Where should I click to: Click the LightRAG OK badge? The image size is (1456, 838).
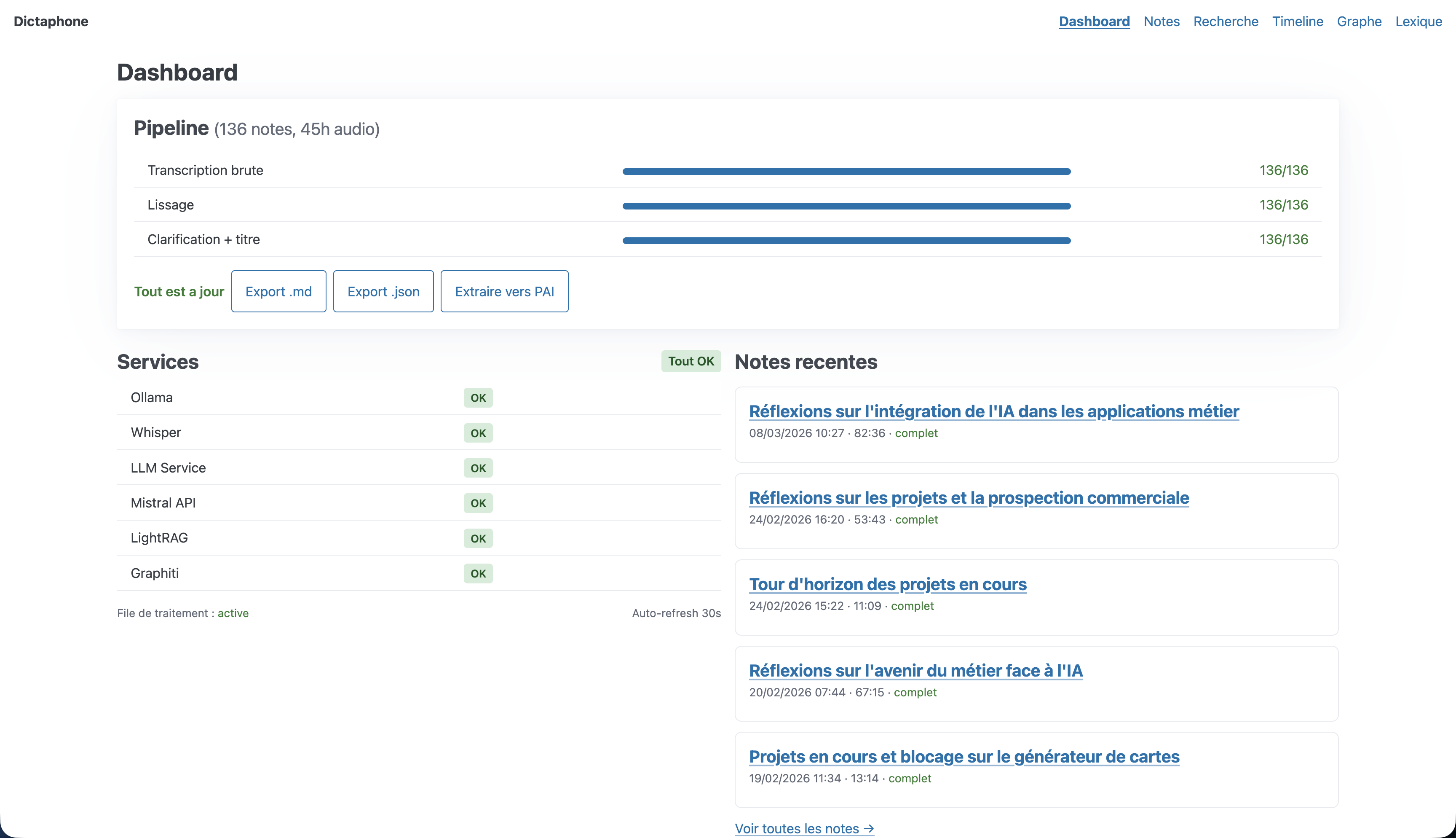click(479, 538)
